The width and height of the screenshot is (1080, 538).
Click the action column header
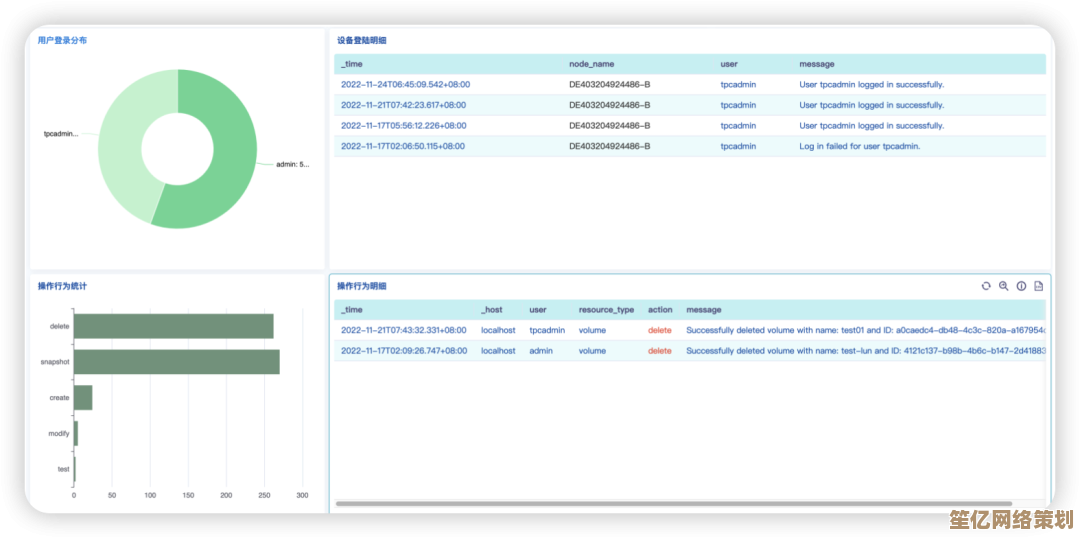click(x=660, y=310)
